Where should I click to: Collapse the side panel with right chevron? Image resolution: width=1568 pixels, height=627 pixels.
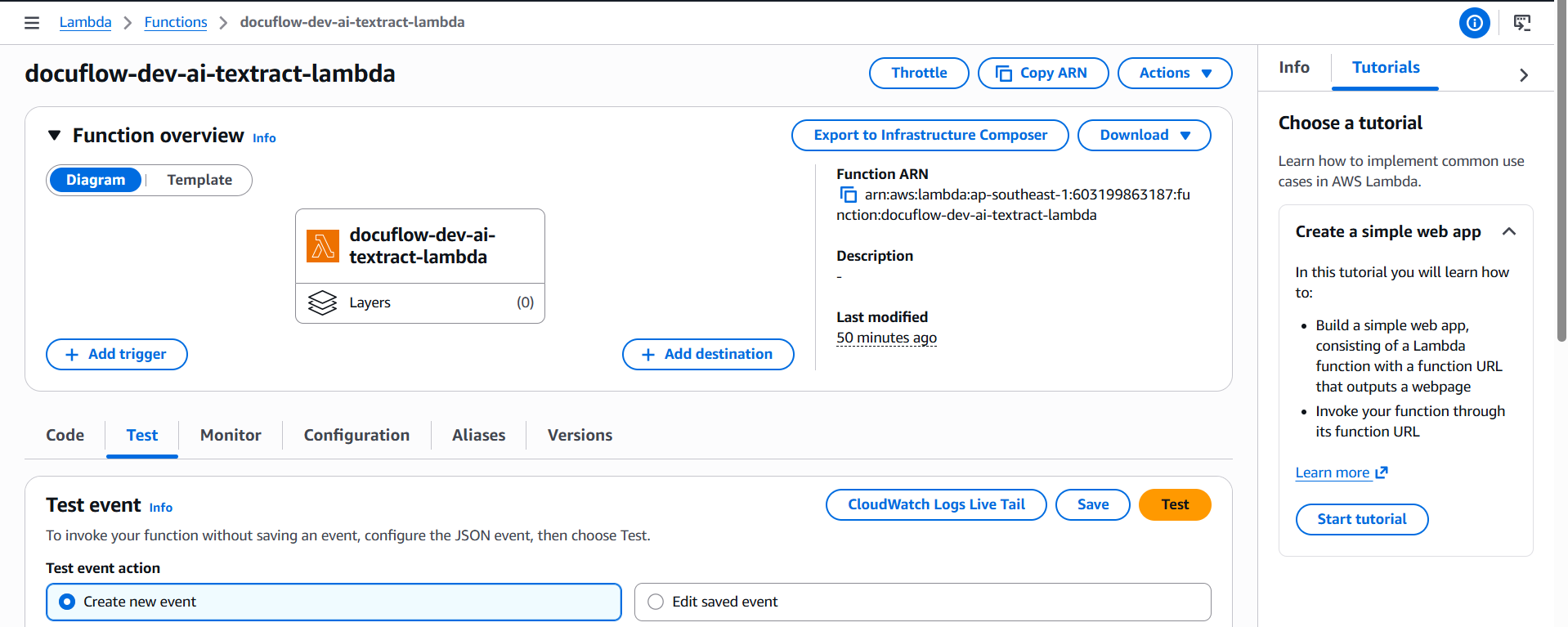click(1524, 75)
